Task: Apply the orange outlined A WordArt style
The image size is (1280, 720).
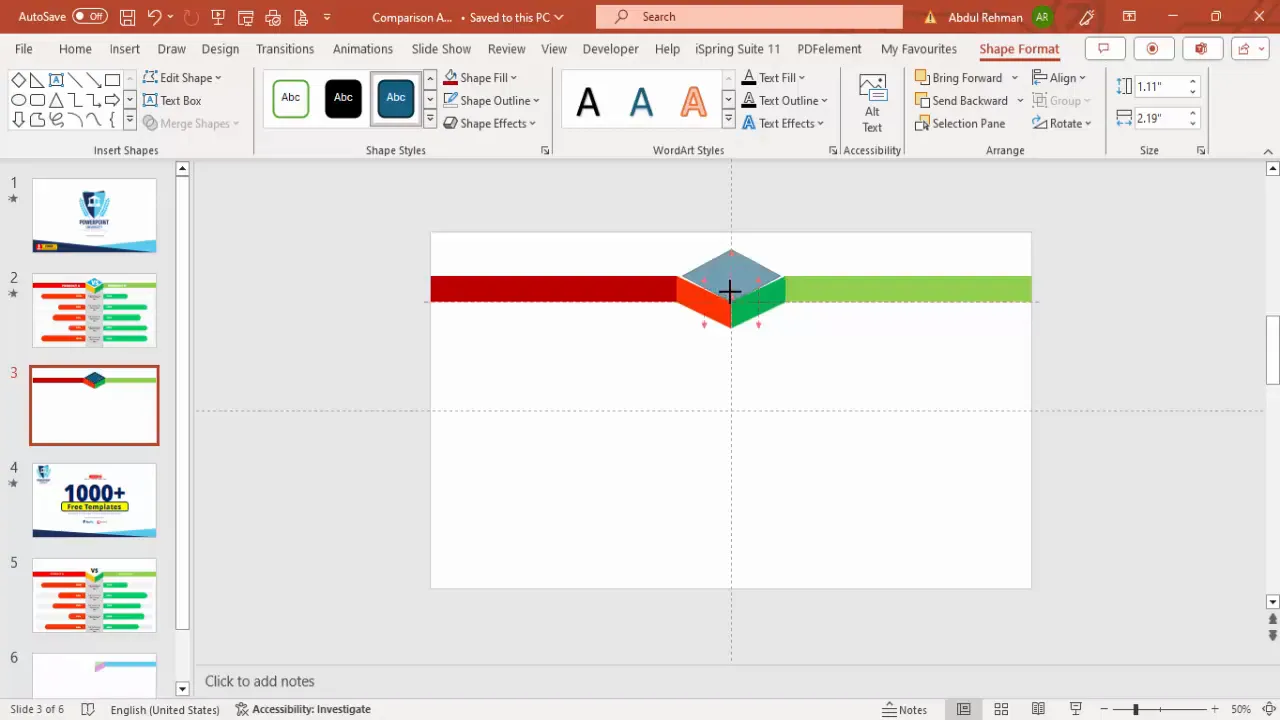Action: [x=693, y=101]
